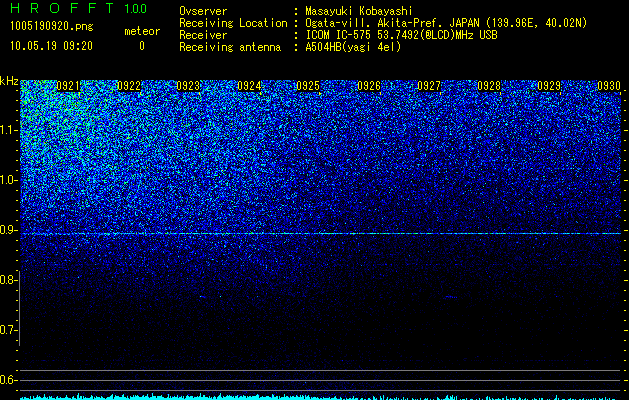Click the 0.6 kHz axis label
629x400 pixels.
(x=8, y=380)
